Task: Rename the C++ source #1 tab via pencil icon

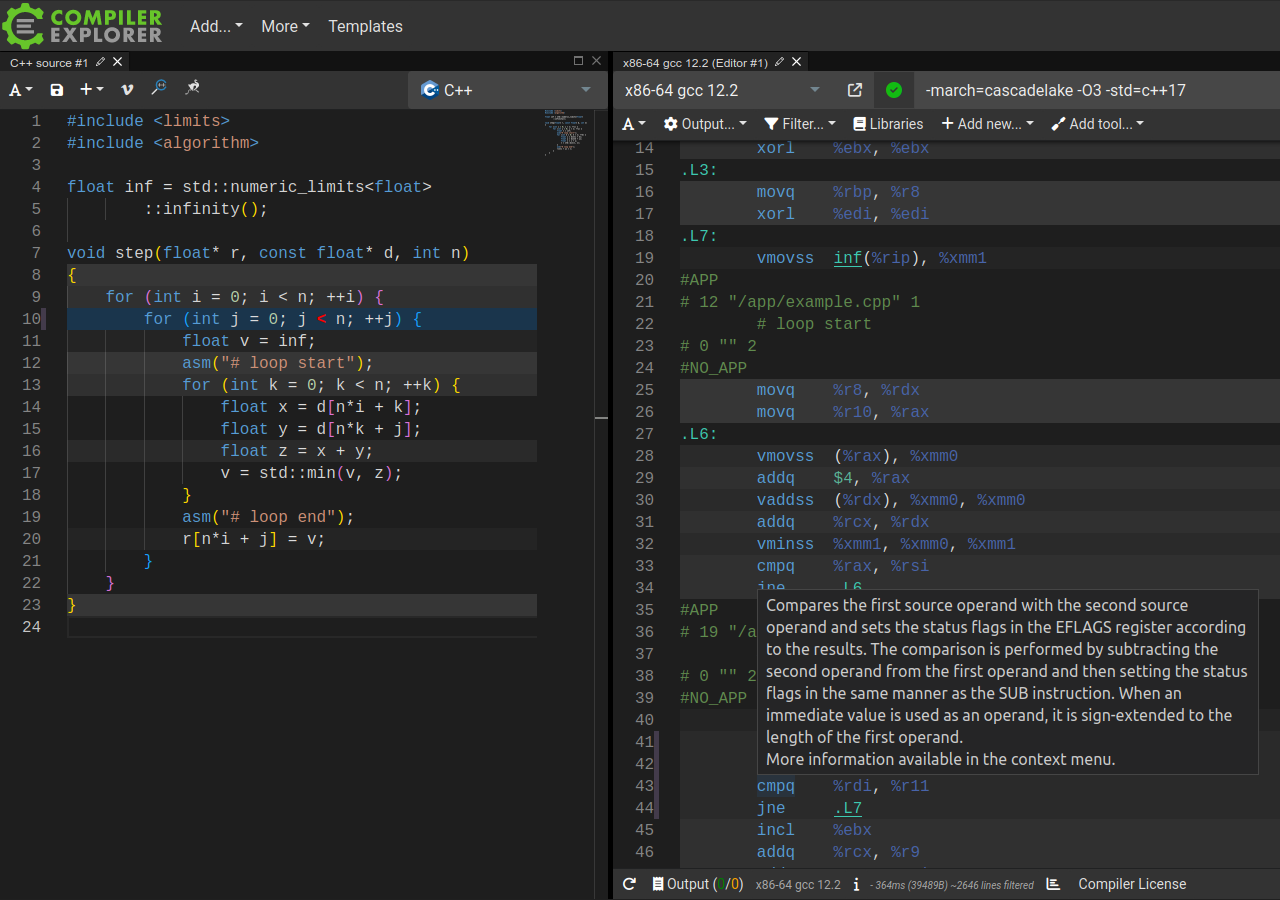Action: [x=100, y=62]
